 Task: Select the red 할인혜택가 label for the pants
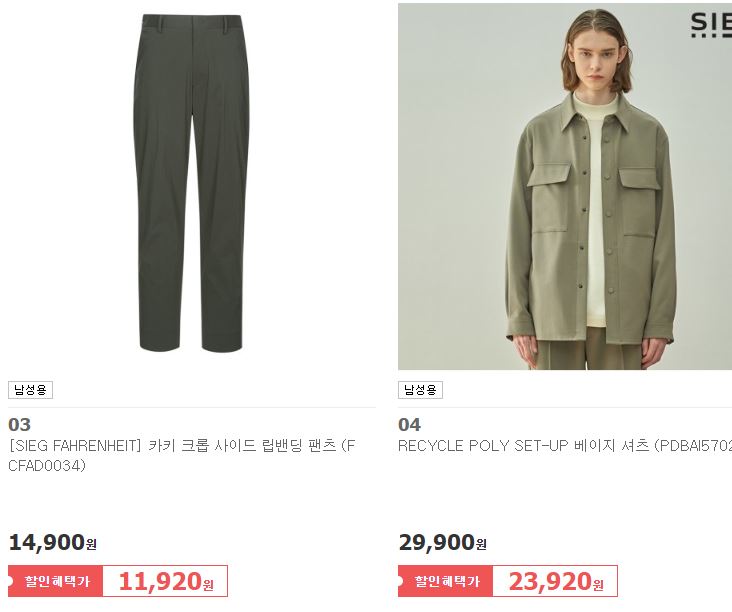click(x=56, y=581)
